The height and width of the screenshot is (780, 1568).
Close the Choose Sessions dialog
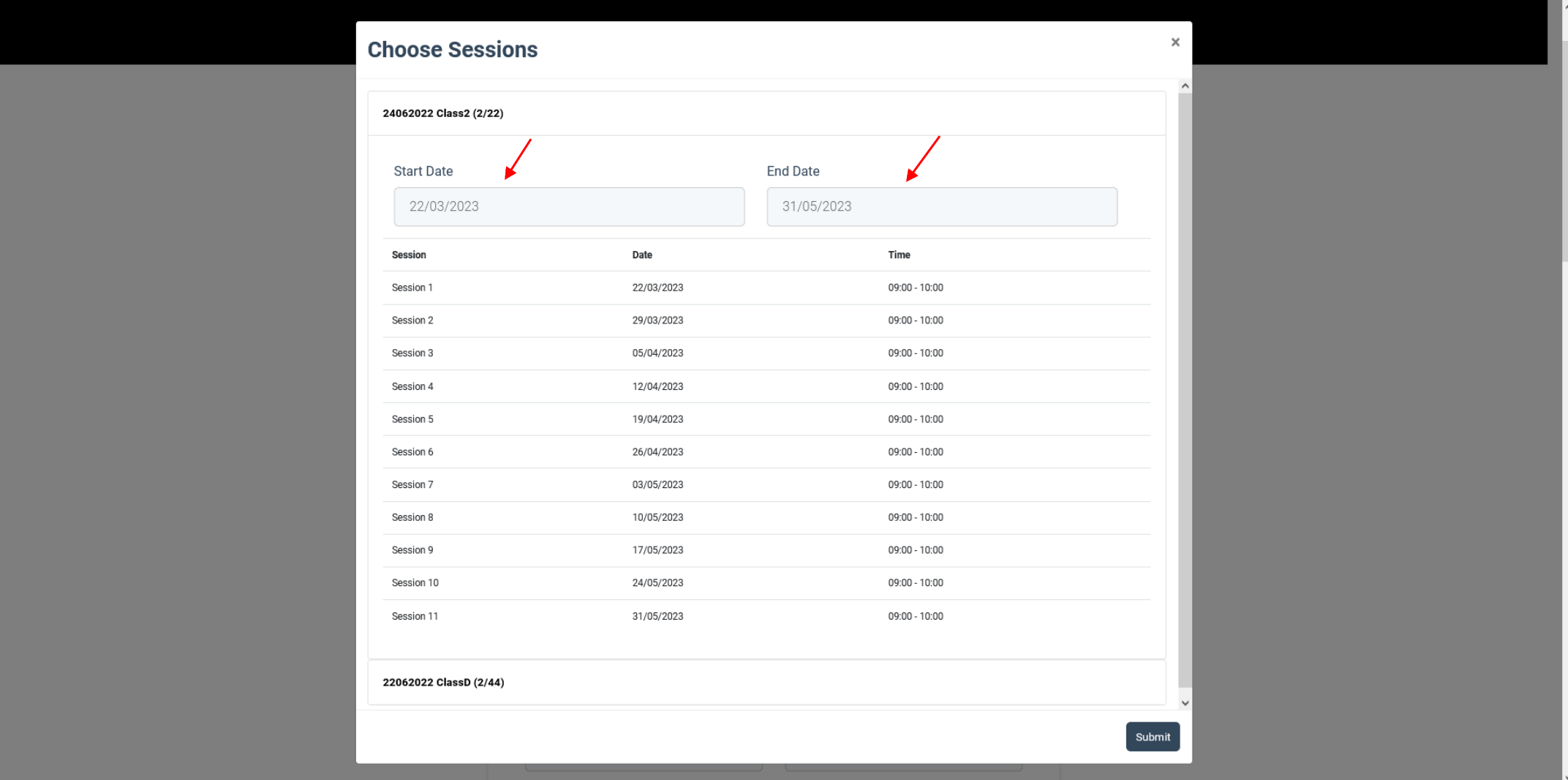pyautogui.click(x=1175, y=42)
